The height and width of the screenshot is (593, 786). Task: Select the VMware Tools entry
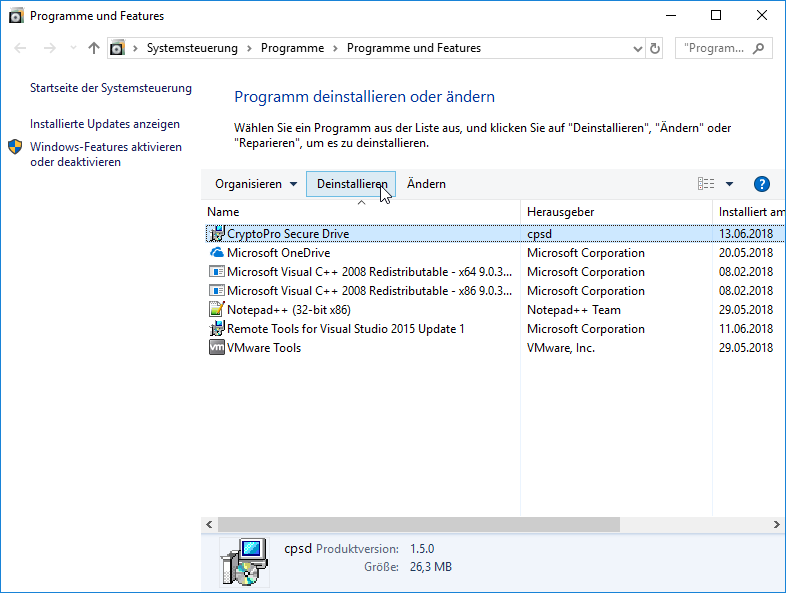pos(264,348)
